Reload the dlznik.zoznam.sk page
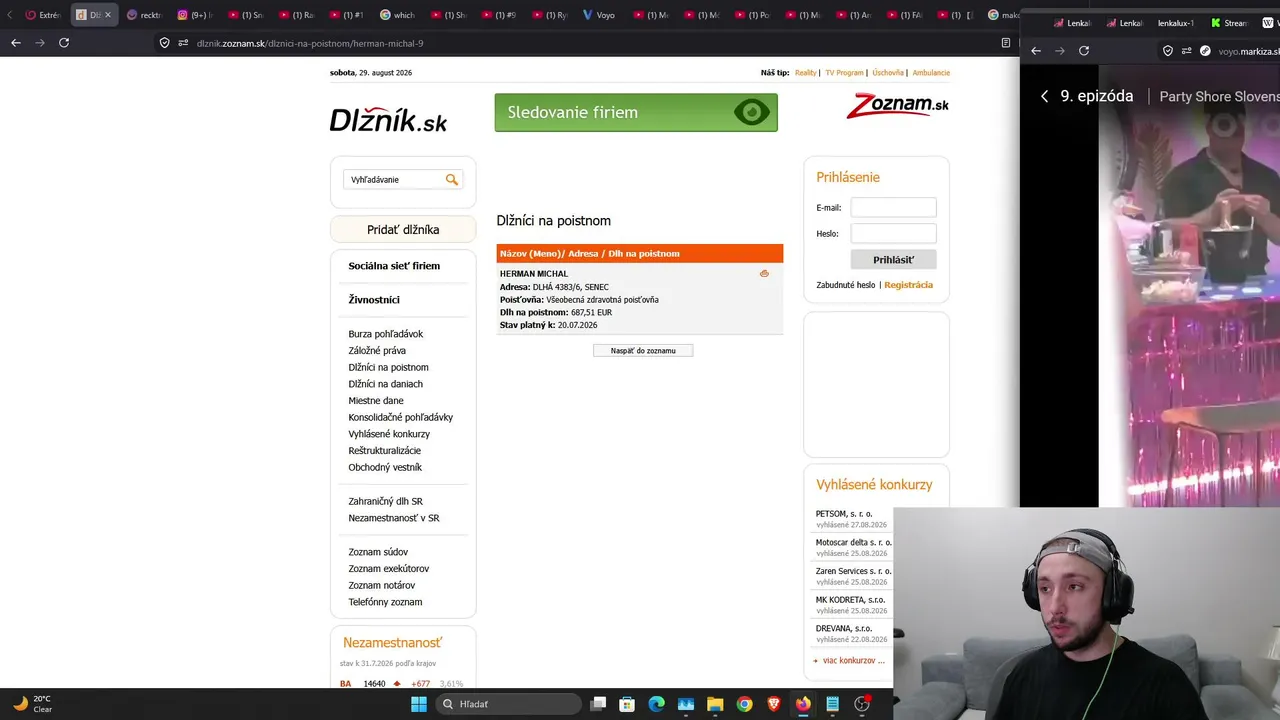 click(x=64, y=43)
